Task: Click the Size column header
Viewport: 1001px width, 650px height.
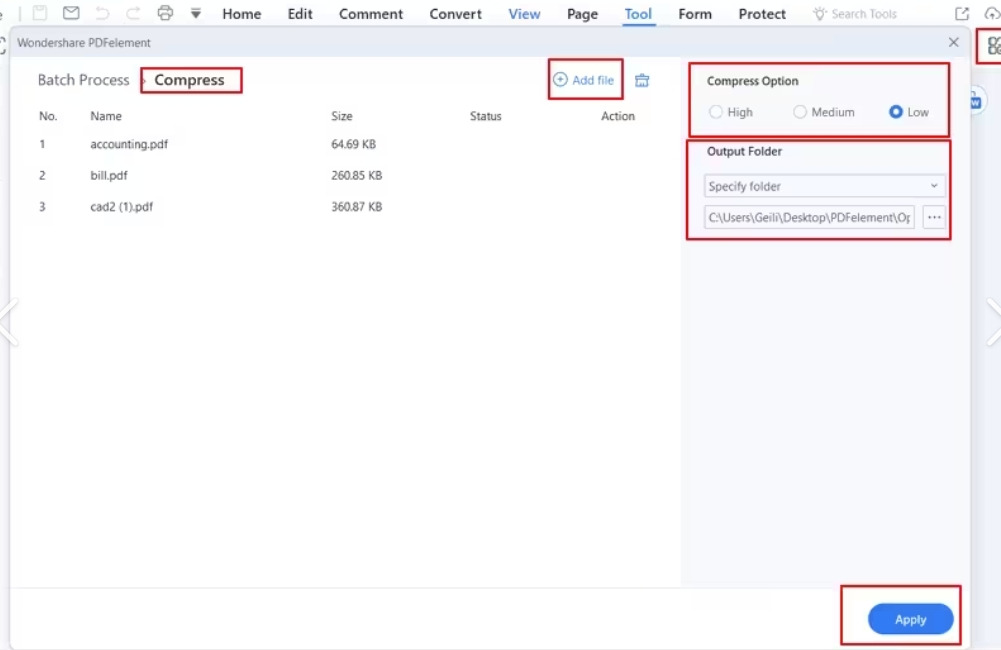Action: coord(342,116)
